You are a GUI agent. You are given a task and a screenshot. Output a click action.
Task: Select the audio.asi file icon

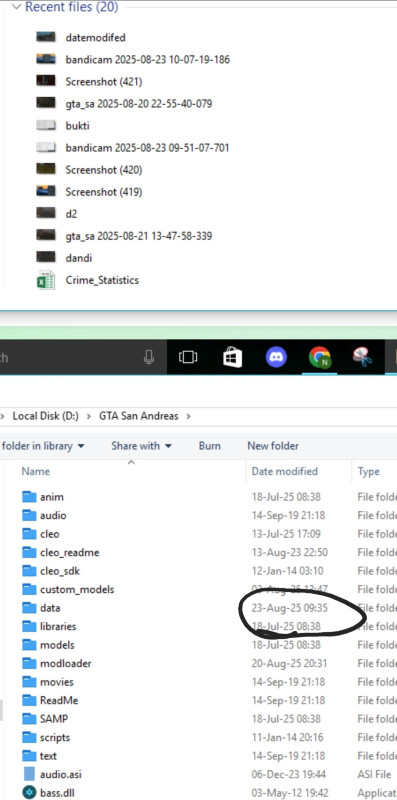[x=30, y=774]
